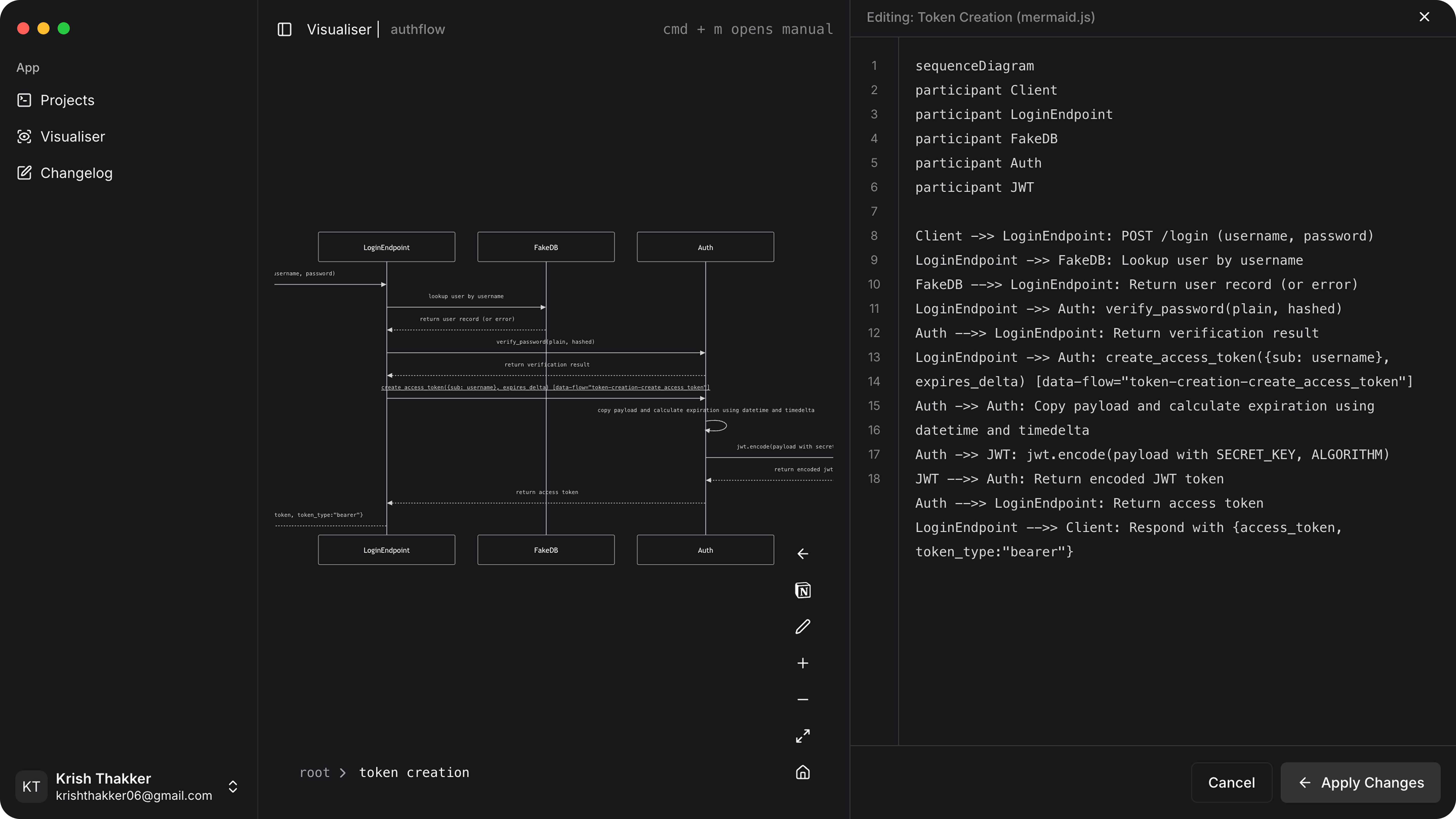
Task: Zoom out with the minus icon
Action: coord(803,699)
